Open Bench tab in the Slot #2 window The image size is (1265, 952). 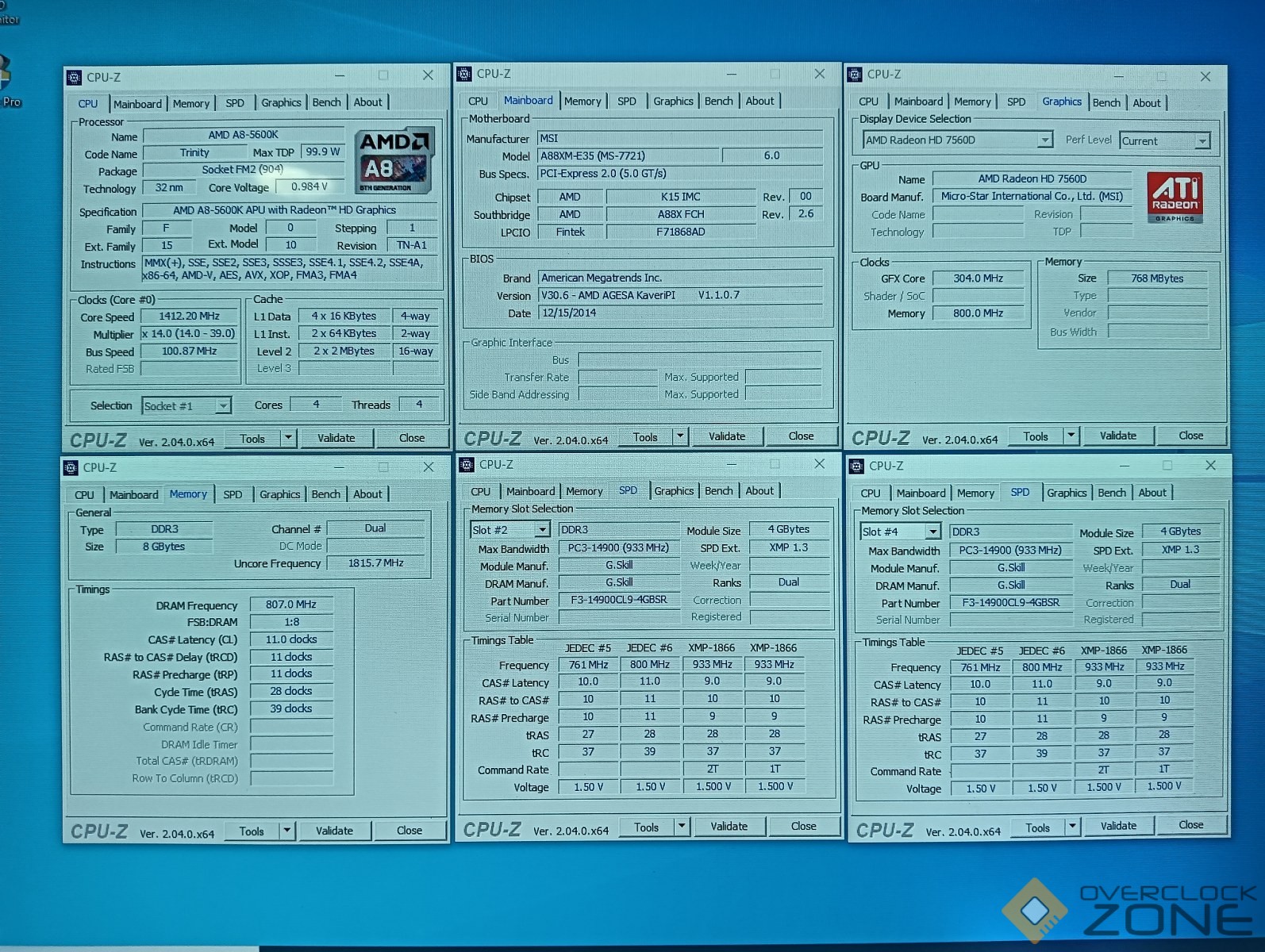[x=719, y=491]
